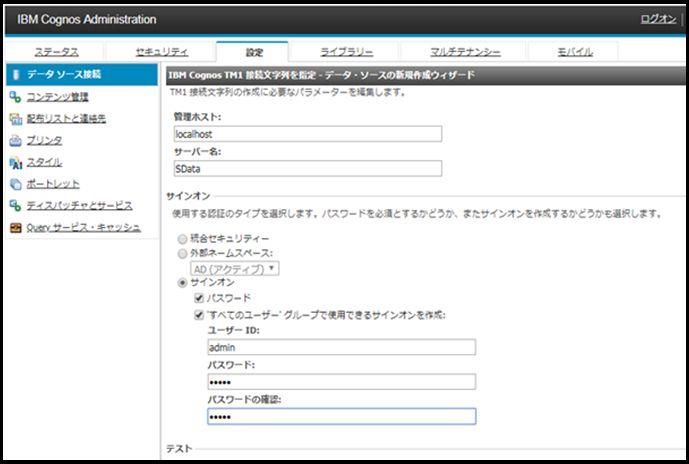Click the ポートレット portlet icon
The height and width of the screenshot is (464, 689).
(15, 184)
